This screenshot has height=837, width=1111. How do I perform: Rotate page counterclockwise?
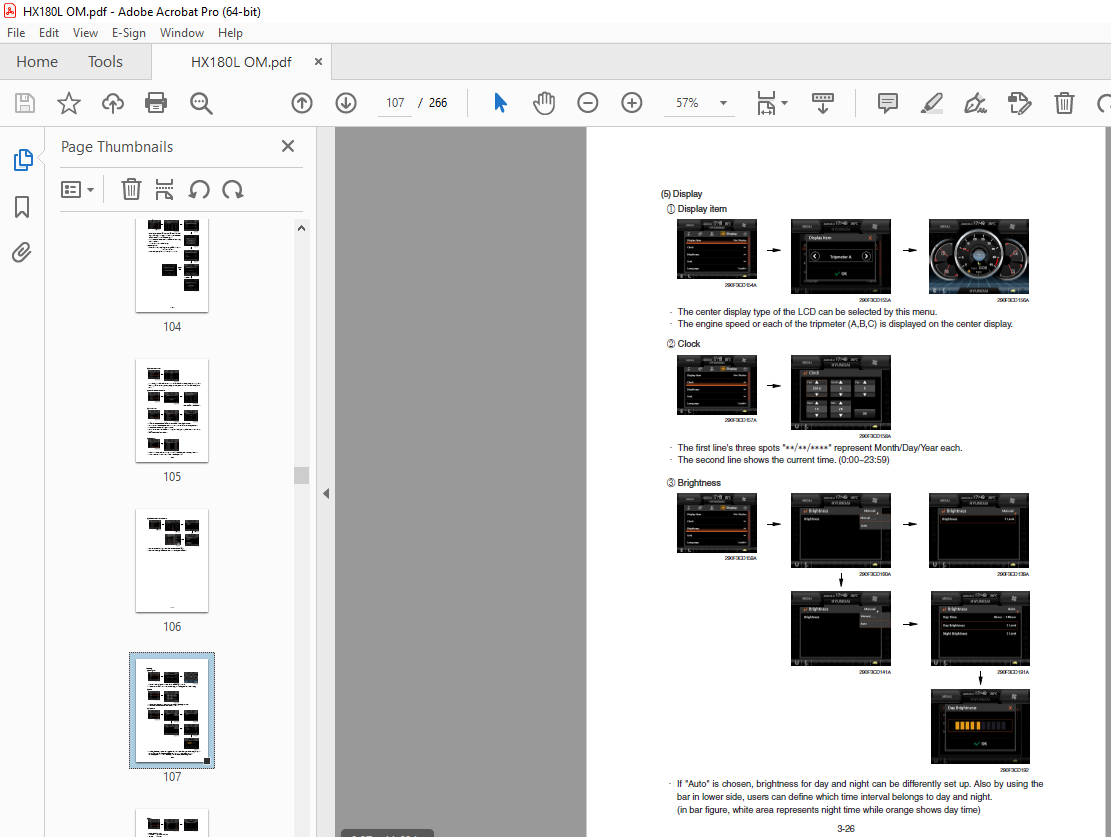point(199,189)
